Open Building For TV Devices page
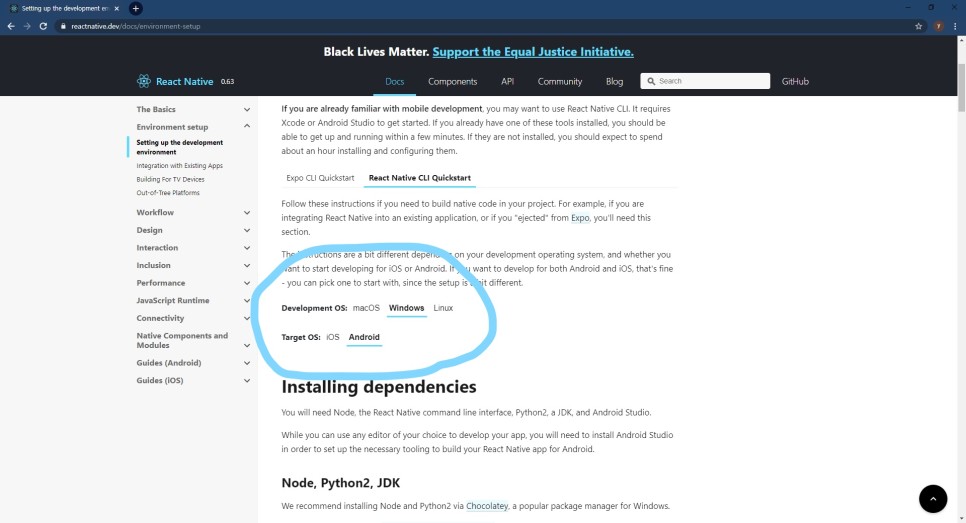The image size is (966, 523). click(170, 179)
